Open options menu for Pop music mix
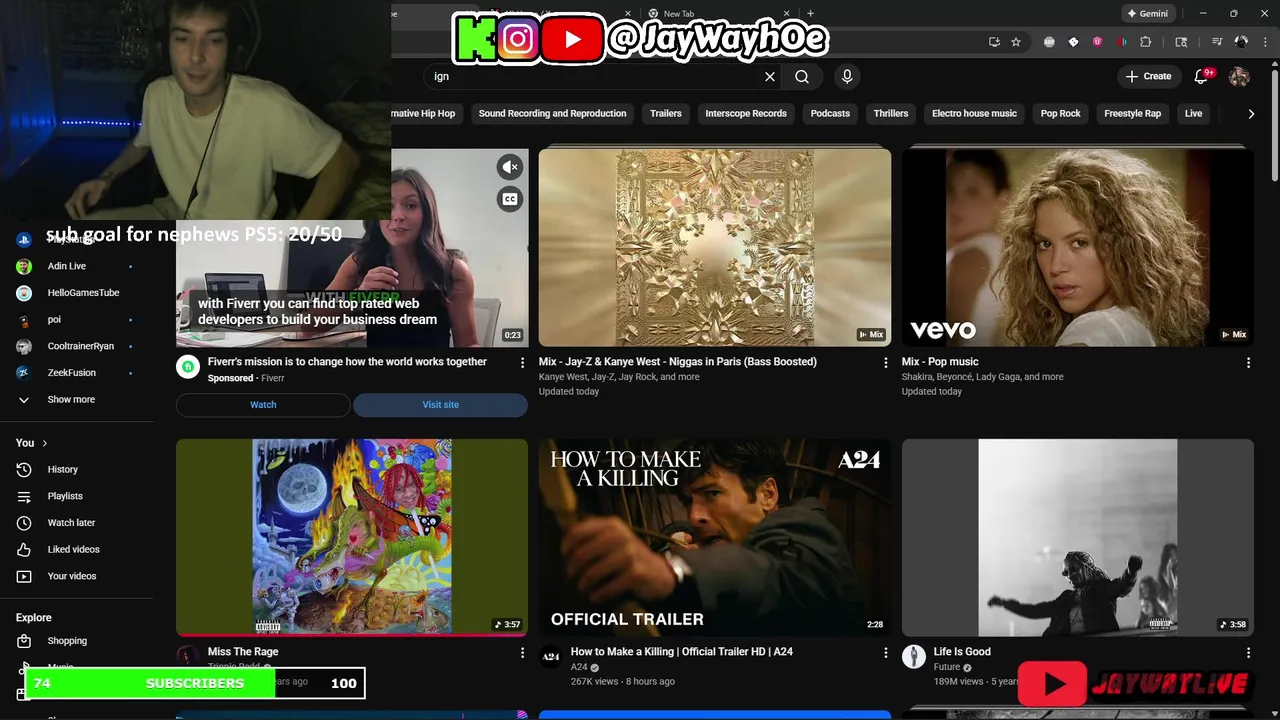Viewport: 1280px width, 720px height. (1248, 362)
